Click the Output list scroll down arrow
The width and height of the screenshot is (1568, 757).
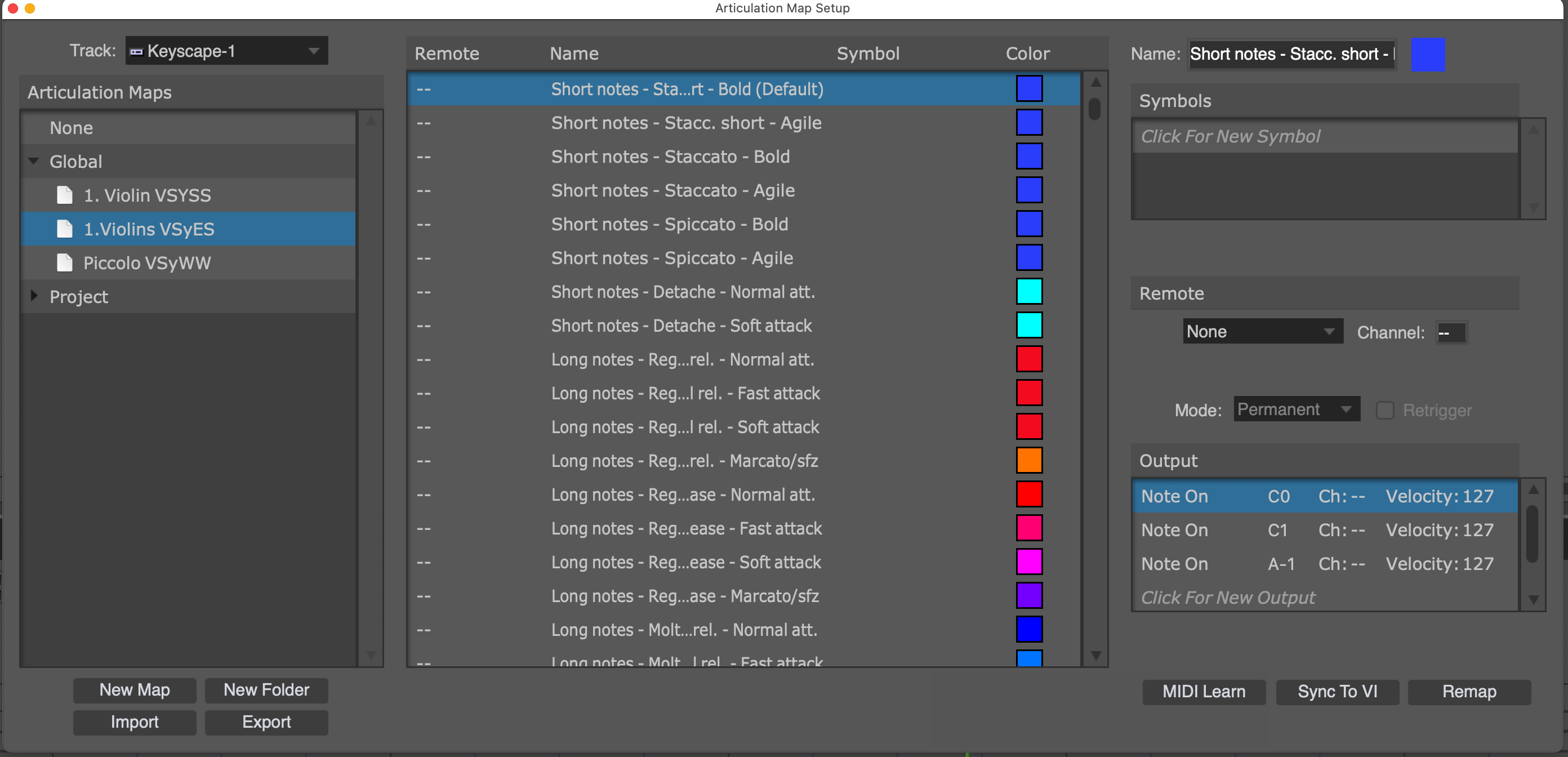pyautogui.click(x=1533, y=600)
